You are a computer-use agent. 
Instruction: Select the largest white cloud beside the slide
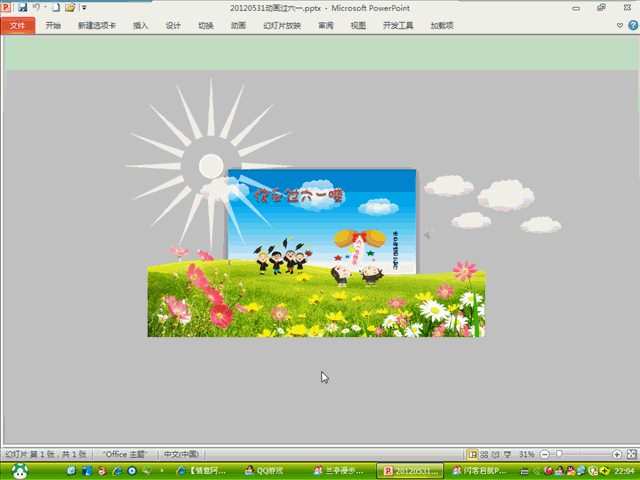click(x=506, y=195)
